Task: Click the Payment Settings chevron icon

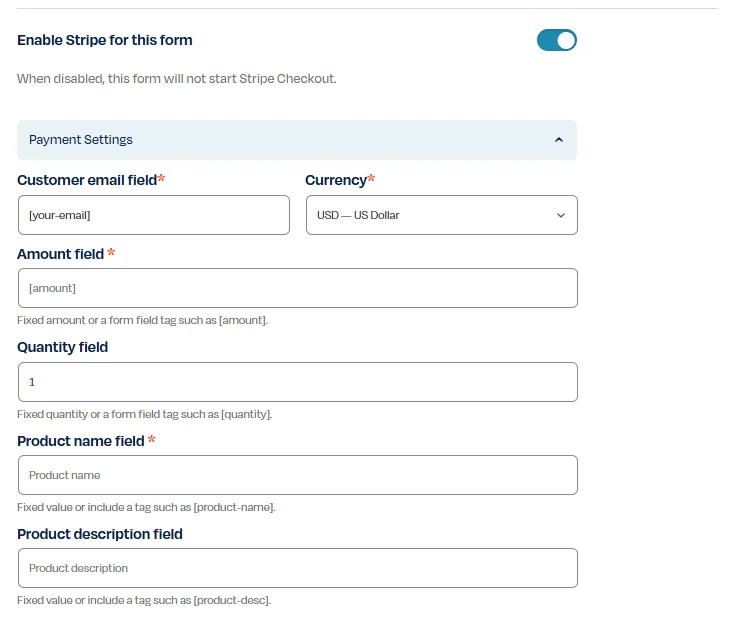Action: pyautogui.click(x=559, y=140)
